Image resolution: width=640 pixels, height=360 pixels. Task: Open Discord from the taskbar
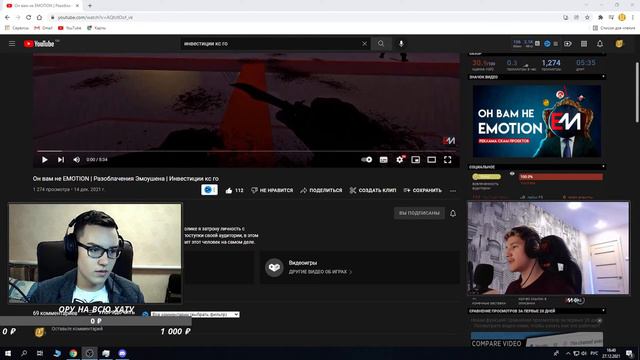(122, 353)
